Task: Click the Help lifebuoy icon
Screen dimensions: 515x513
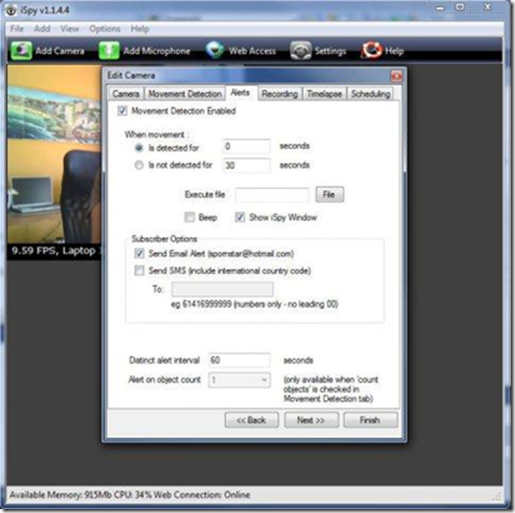Action: point(371,51)
